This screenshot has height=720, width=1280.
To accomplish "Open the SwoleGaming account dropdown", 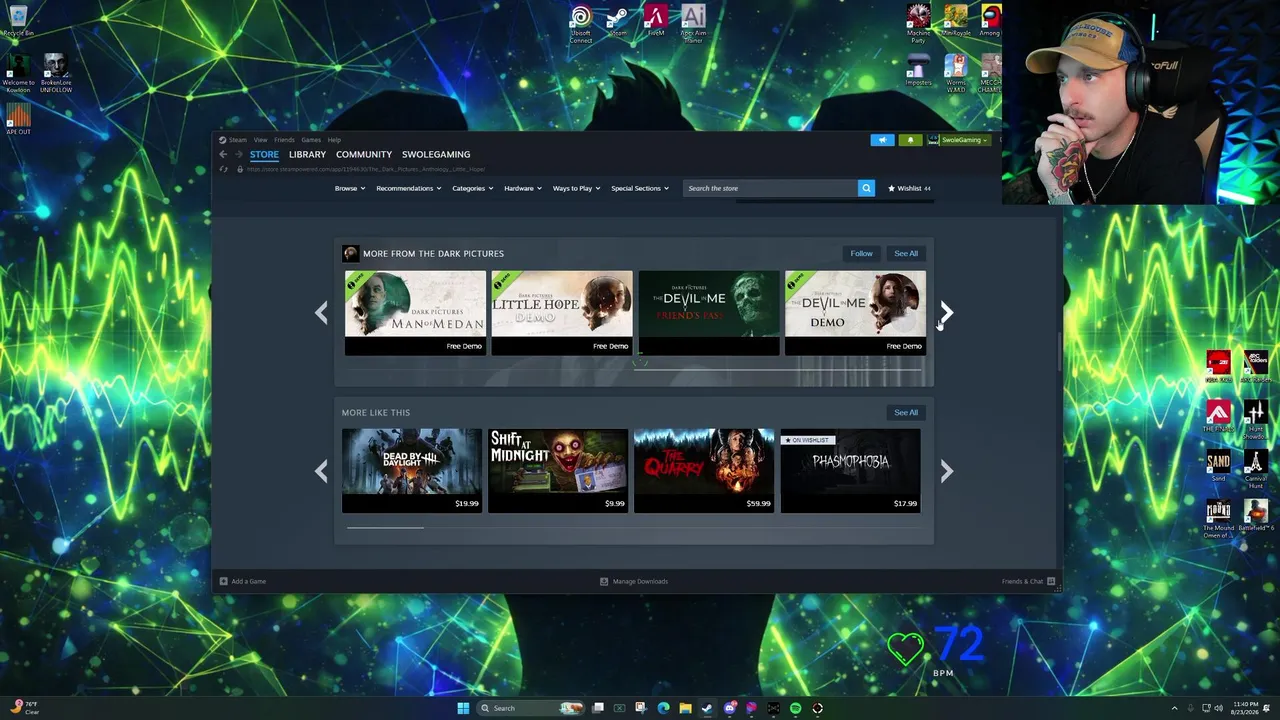I will [x=958, y=140].
